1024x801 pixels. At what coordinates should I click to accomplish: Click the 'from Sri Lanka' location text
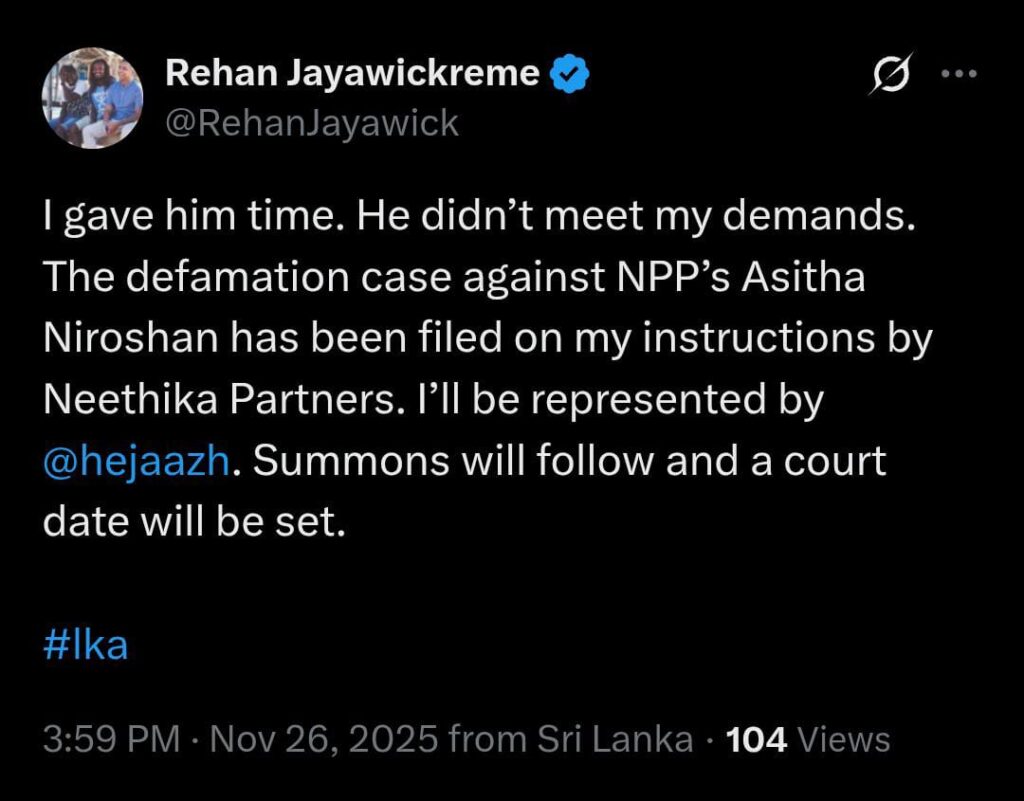[571, 741]
